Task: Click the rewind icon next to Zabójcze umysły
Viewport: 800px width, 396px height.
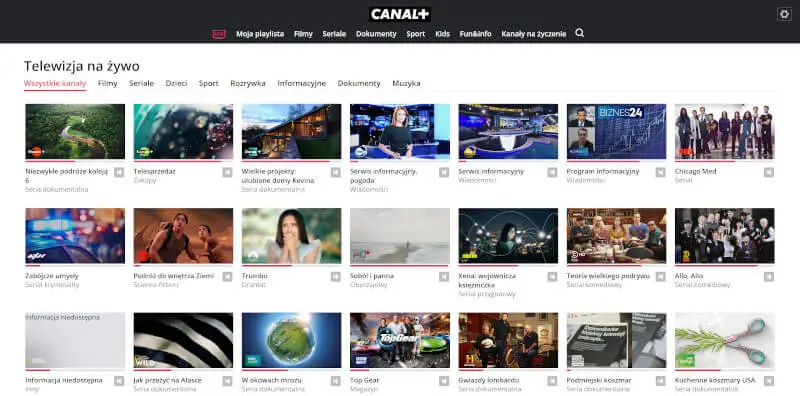Action: point(119,277)
